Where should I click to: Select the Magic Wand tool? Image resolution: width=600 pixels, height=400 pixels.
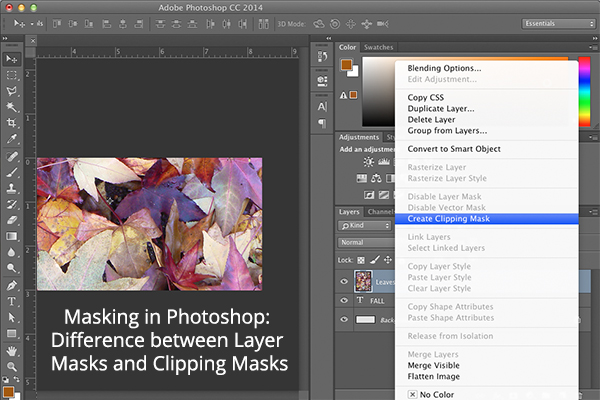tap(11, 107)
